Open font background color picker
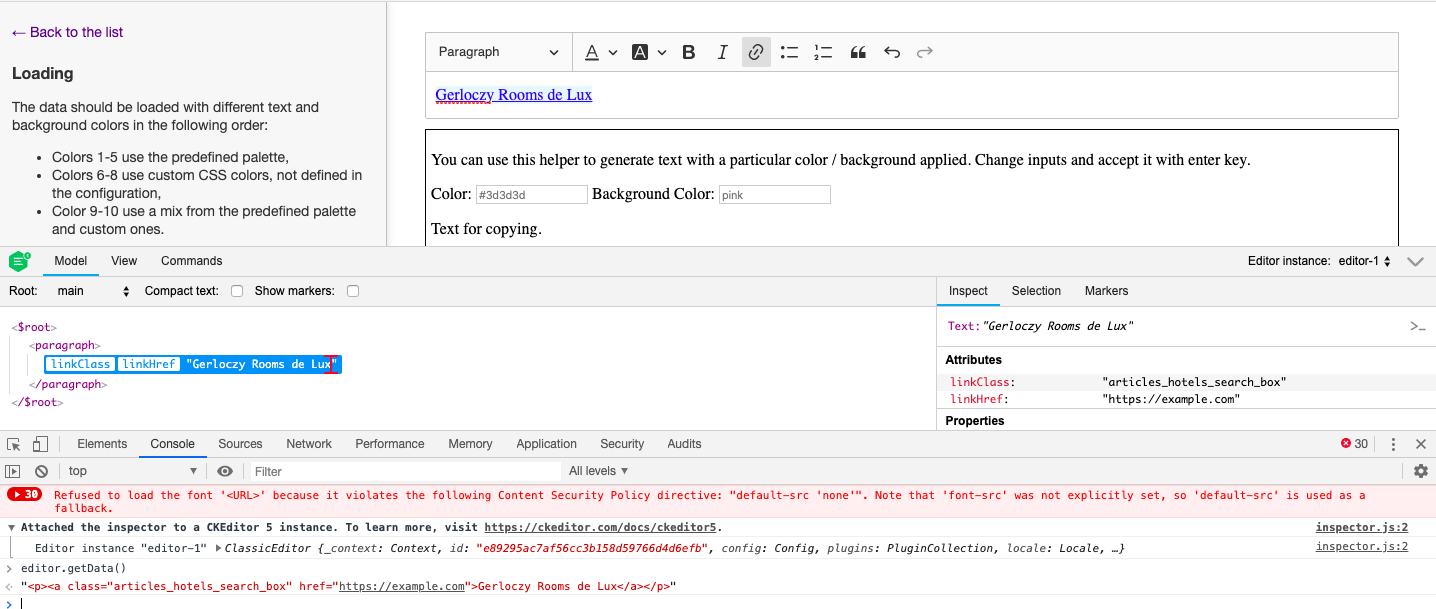The width and height of the screenshot is (1436, 609). tap(641, 52)
